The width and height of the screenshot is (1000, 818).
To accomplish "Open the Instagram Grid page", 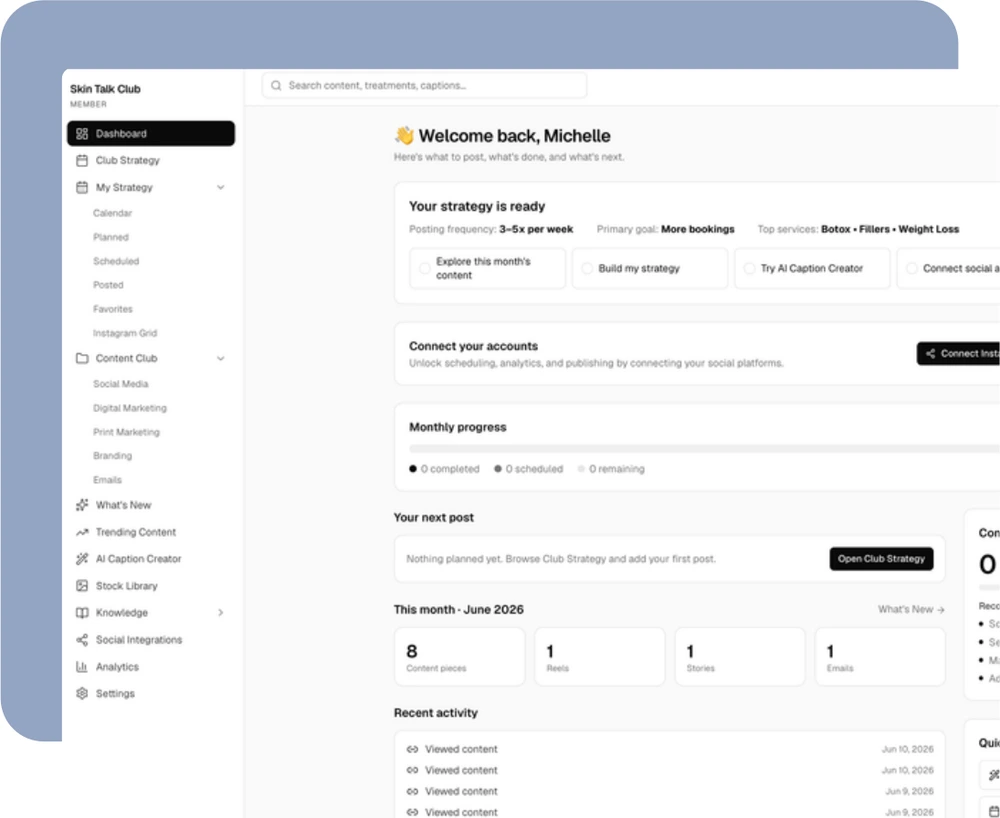I will coord(125,333).
